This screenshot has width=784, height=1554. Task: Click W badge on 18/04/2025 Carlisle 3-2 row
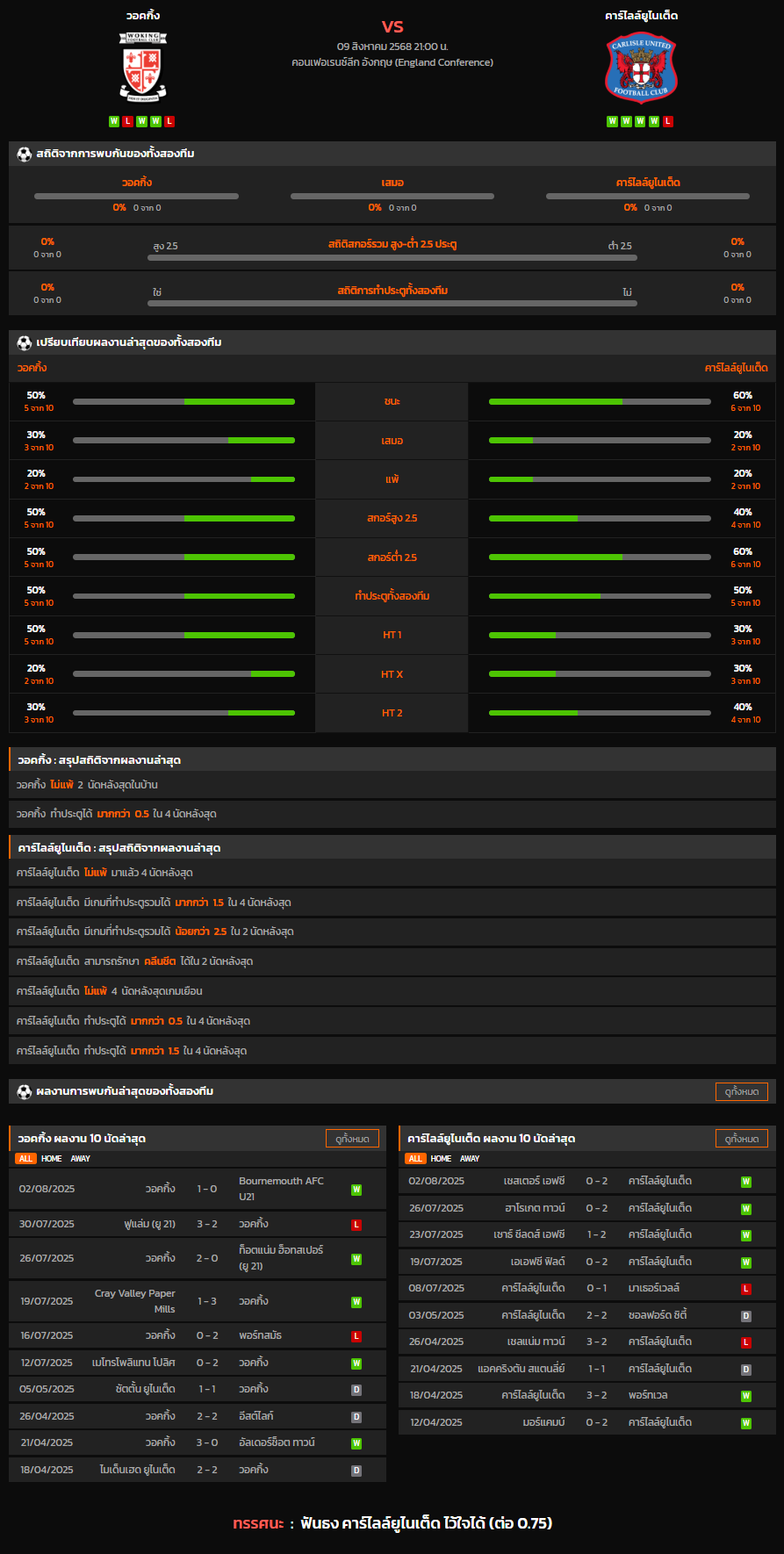point(746,1396)
